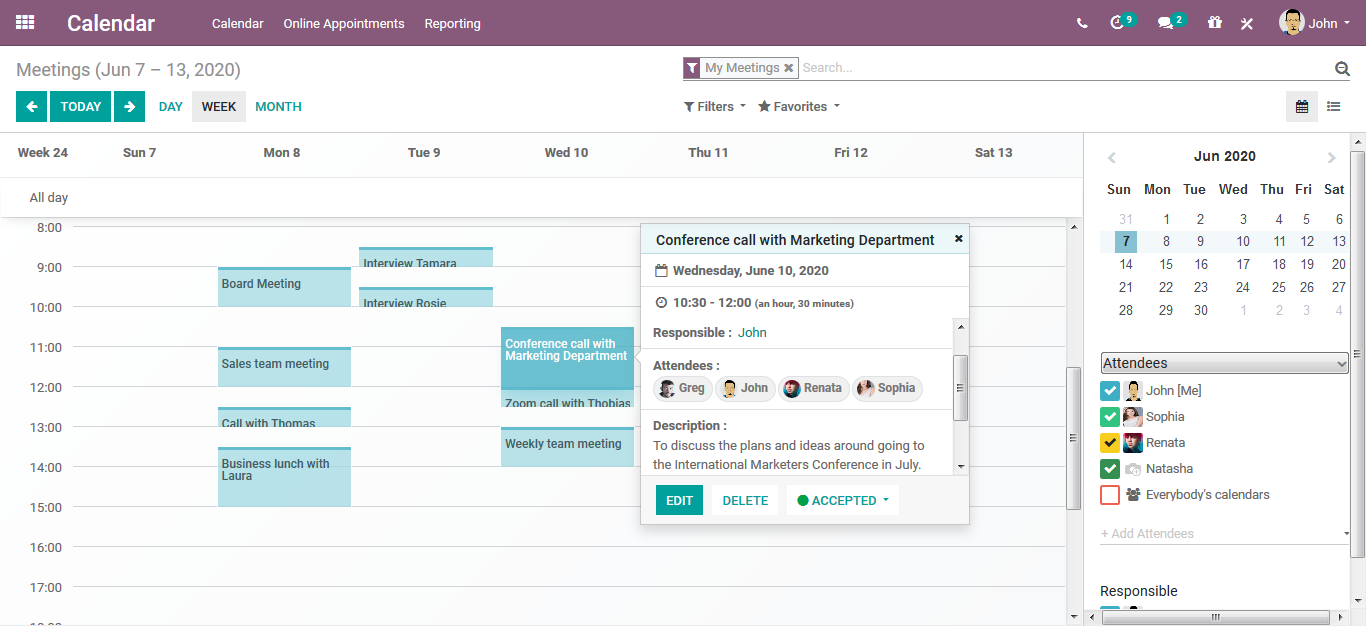Click Sophia's avatar in attendees sidebar
The image size is (1366, 626).
point(1133,416)
